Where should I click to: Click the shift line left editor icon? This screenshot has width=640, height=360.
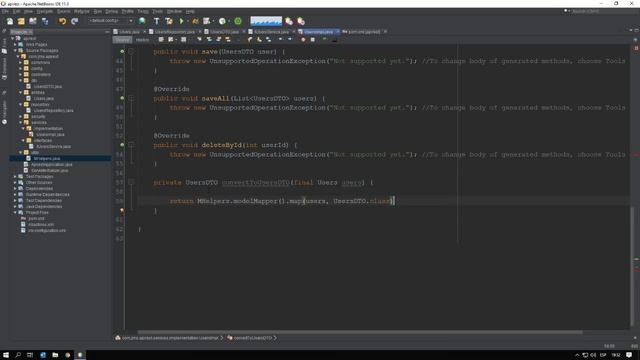tap(280, 40)
